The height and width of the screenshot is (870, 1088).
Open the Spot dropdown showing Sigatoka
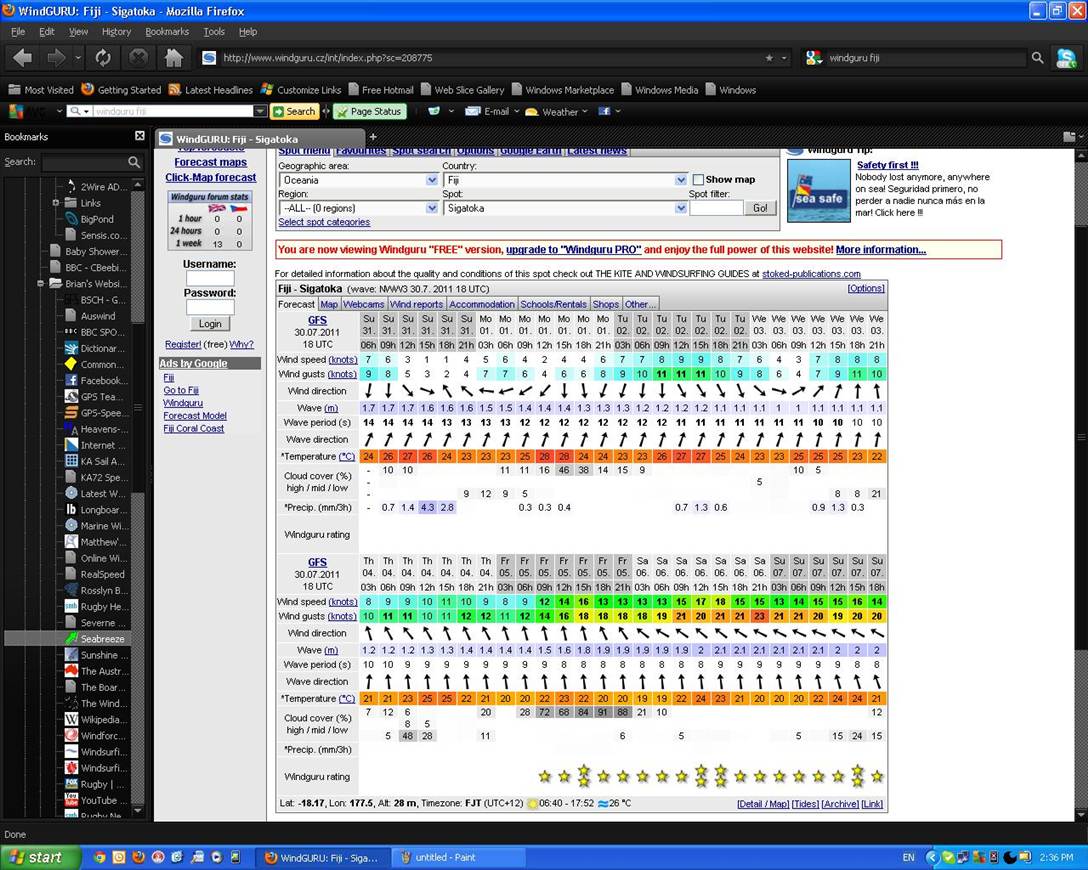pyautogui.click(x=564, y=208)
